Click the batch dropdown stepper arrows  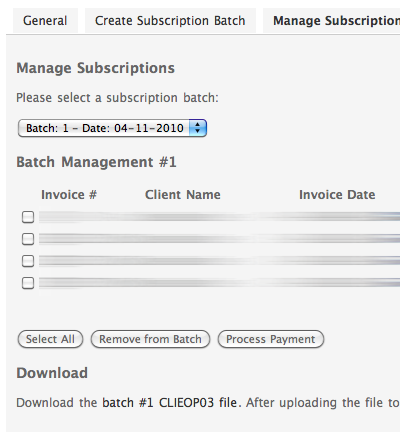(x=198, y=128)
